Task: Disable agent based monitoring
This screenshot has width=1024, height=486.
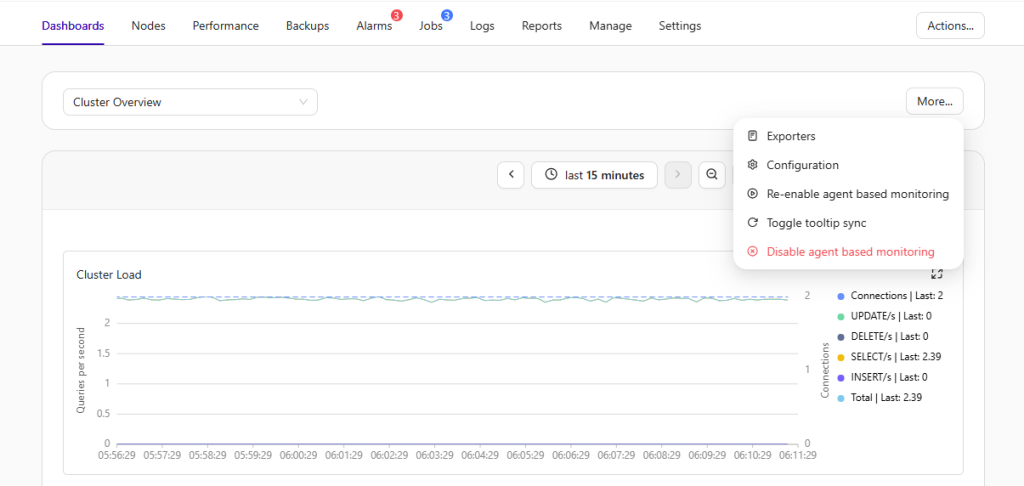Action: 850,252
